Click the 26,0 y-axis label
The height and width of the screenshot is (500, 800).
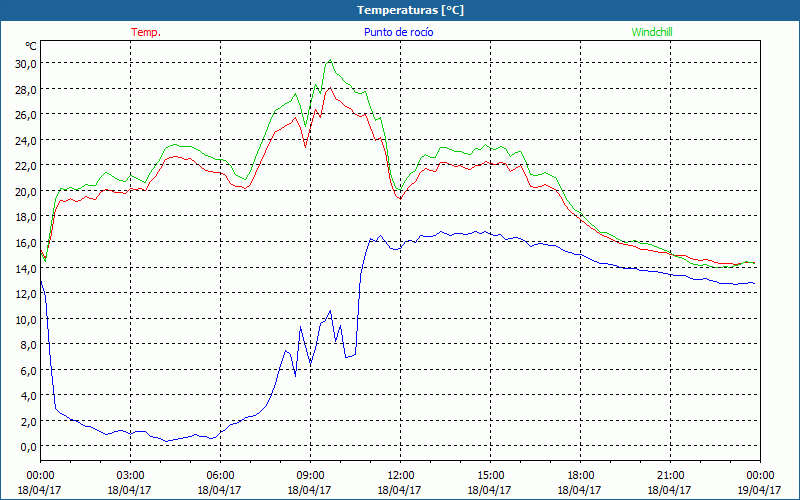coord(26,114)
